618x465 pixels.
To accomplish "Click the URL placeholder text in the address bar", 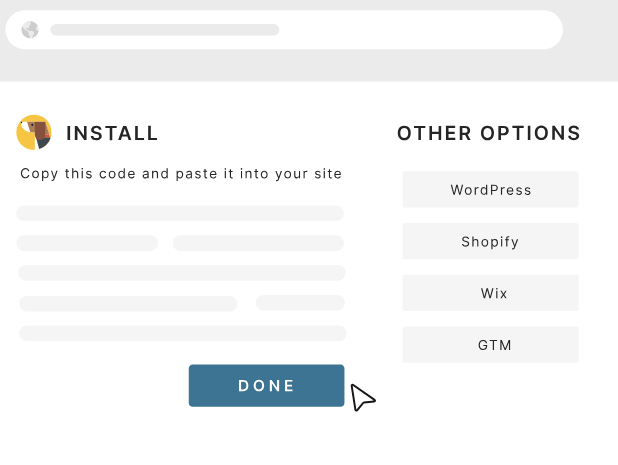I will click(165, 30).
